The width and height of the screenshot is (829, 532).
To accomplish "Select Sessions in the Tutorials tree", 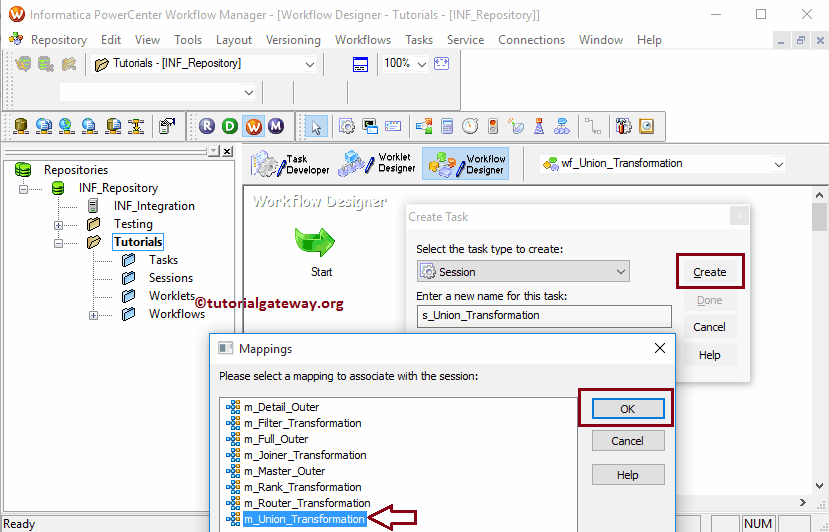I will coord(170,278).
